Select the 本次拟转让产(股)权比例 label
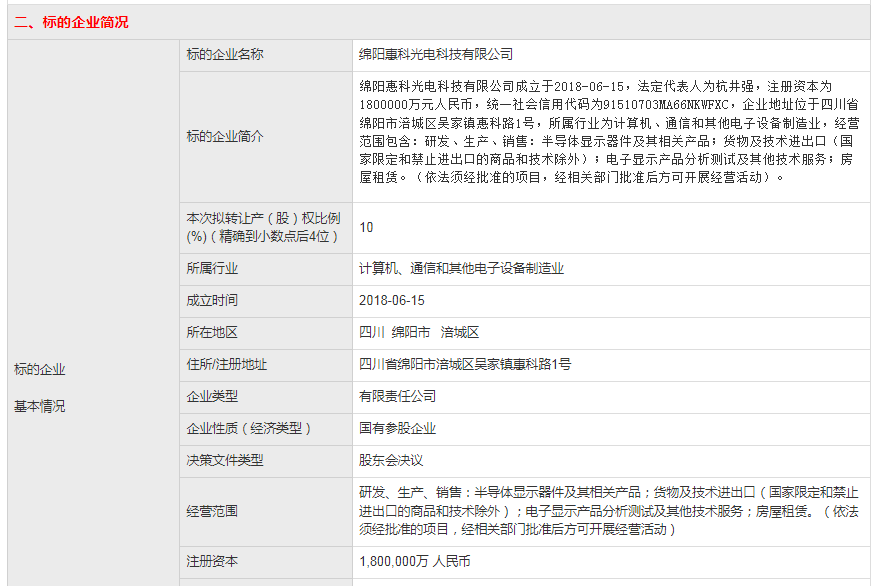This screenshot has height=586, width=879. (x=263, y=227)
